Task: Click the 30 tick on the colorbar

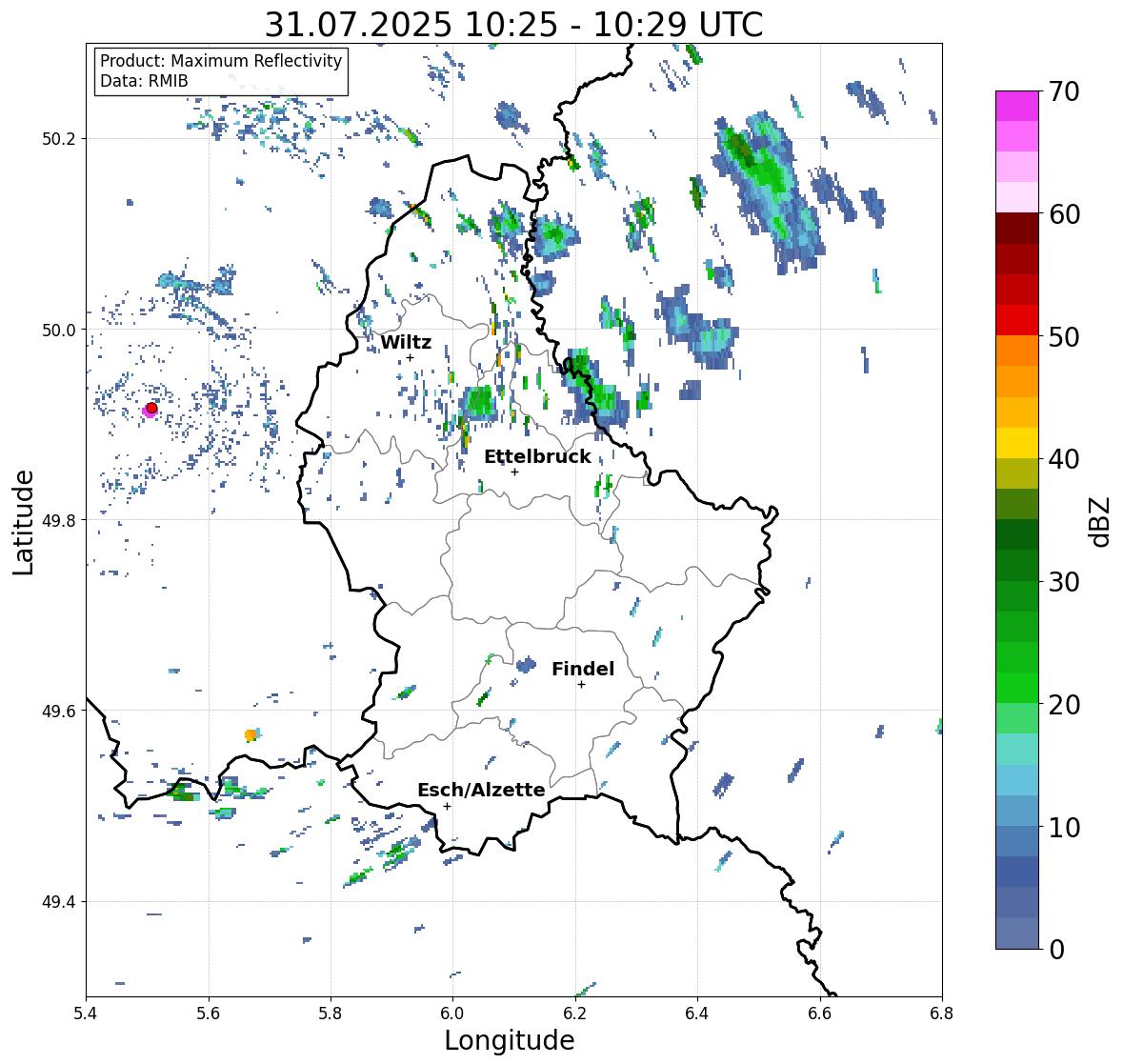Action: pyautogui.click(x=1064, y=581)
